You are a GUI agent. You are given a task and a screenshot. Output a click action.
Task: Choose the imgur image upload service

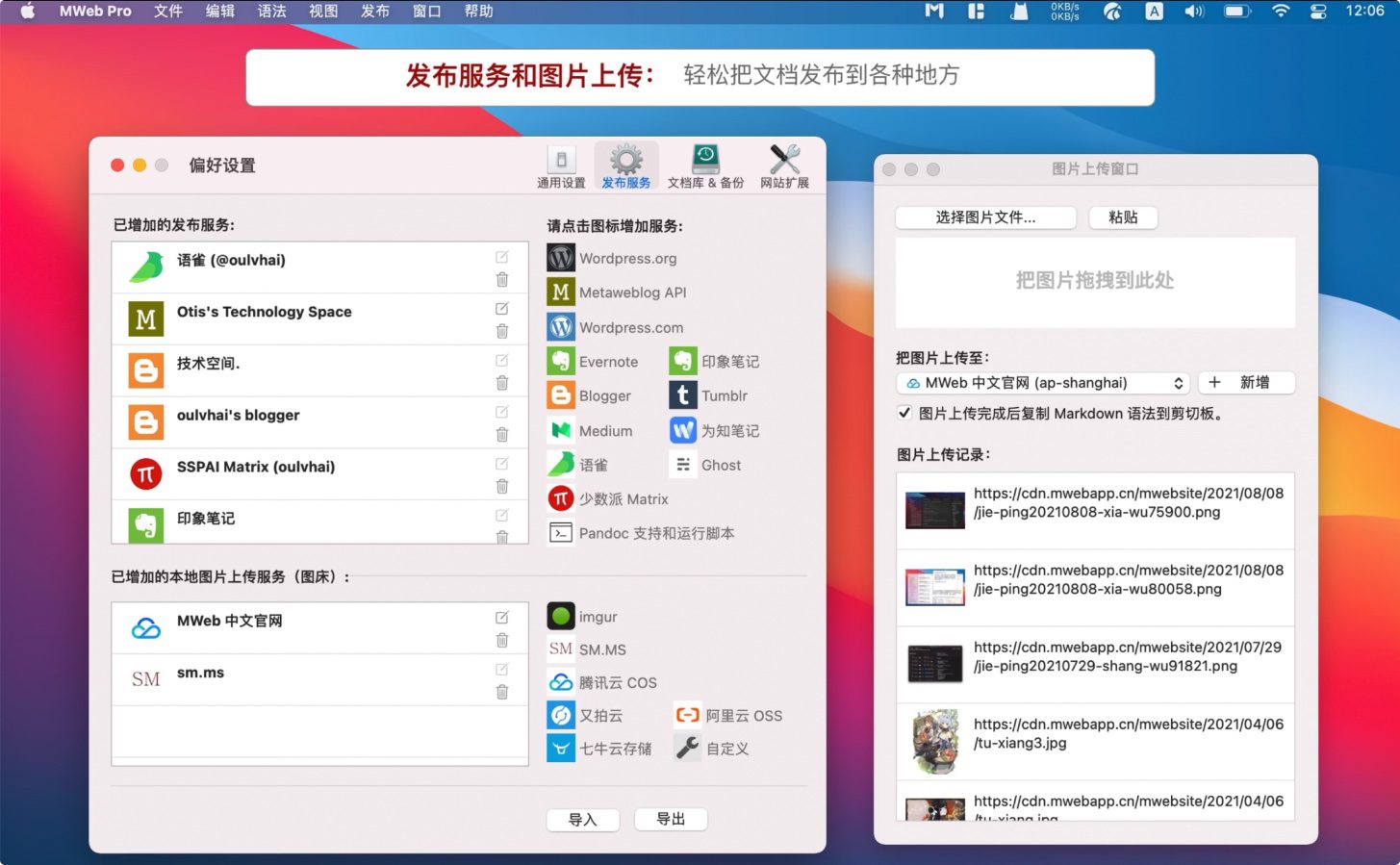[x=561, y=616]
